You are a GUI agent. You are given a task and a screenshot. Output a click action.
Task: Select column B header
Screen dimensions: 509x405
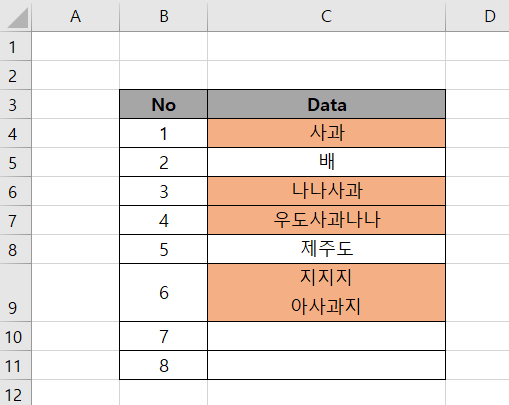point(164,16)
